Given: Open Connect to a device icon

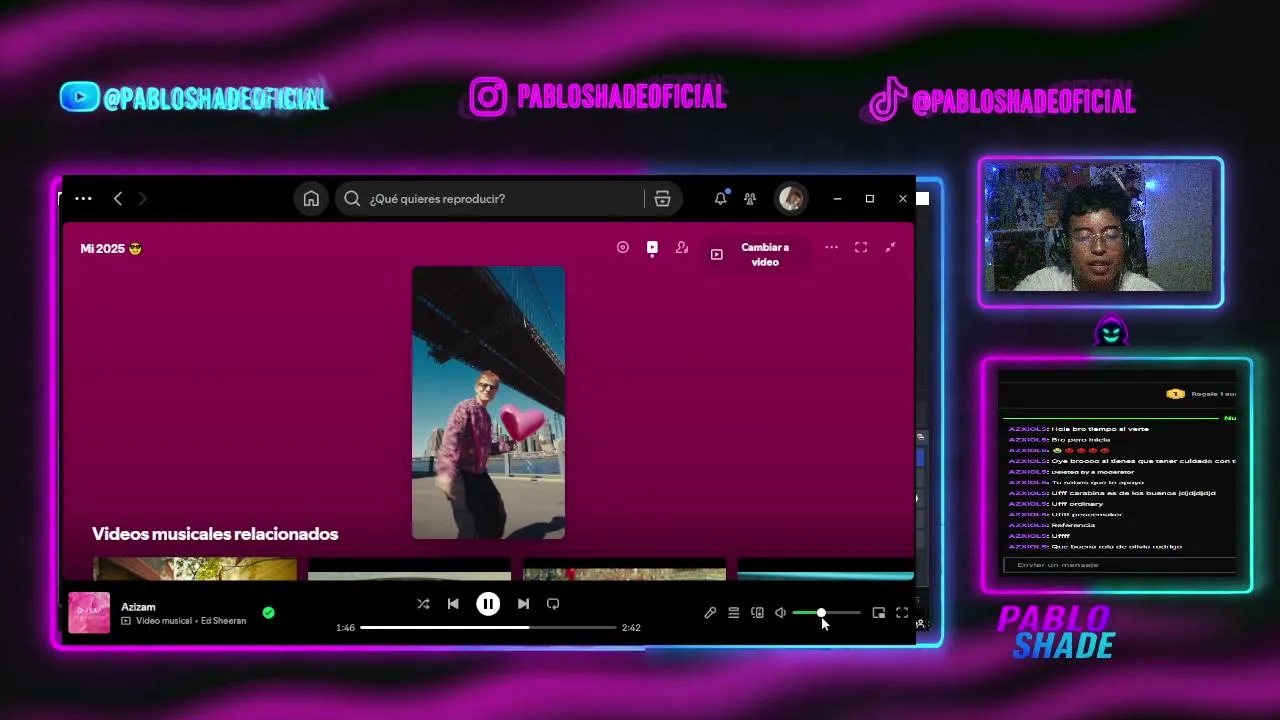Looking at the screenshot, I should pos(757,613).
